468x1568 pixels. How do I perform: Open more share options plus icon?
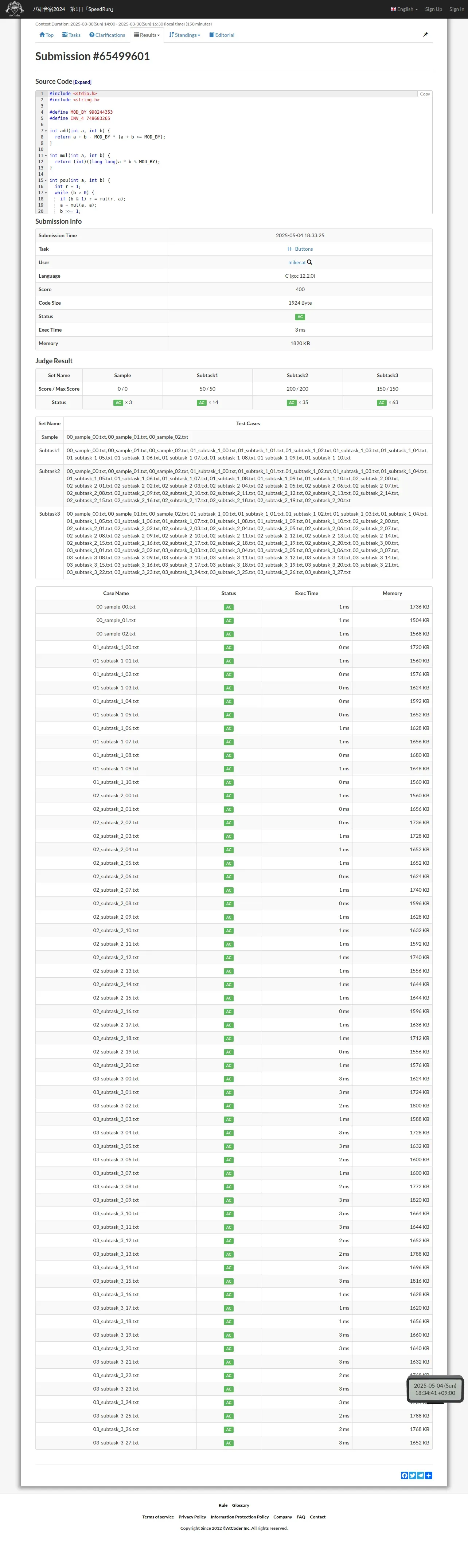click(x=428, y=1475)
